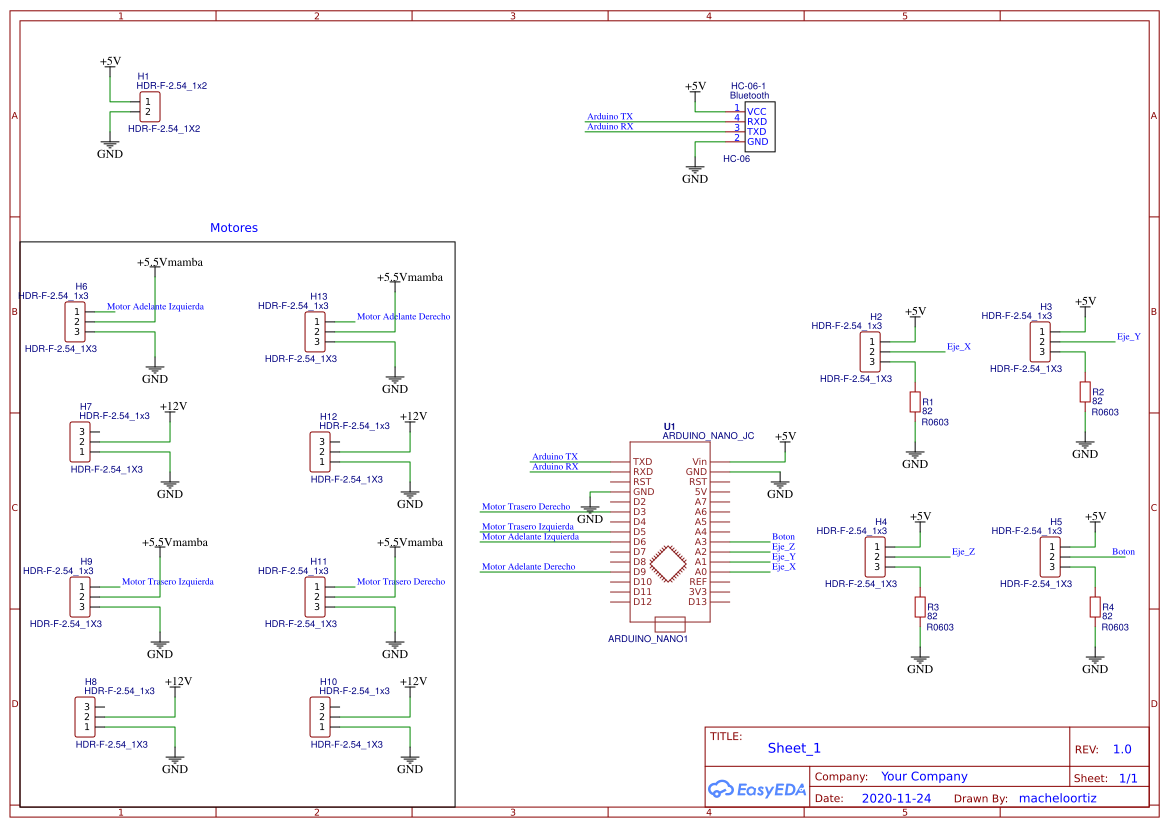Select resistor R1 under header H2
This screenshot has height=828, width=1170.
[x=917, y=401]
